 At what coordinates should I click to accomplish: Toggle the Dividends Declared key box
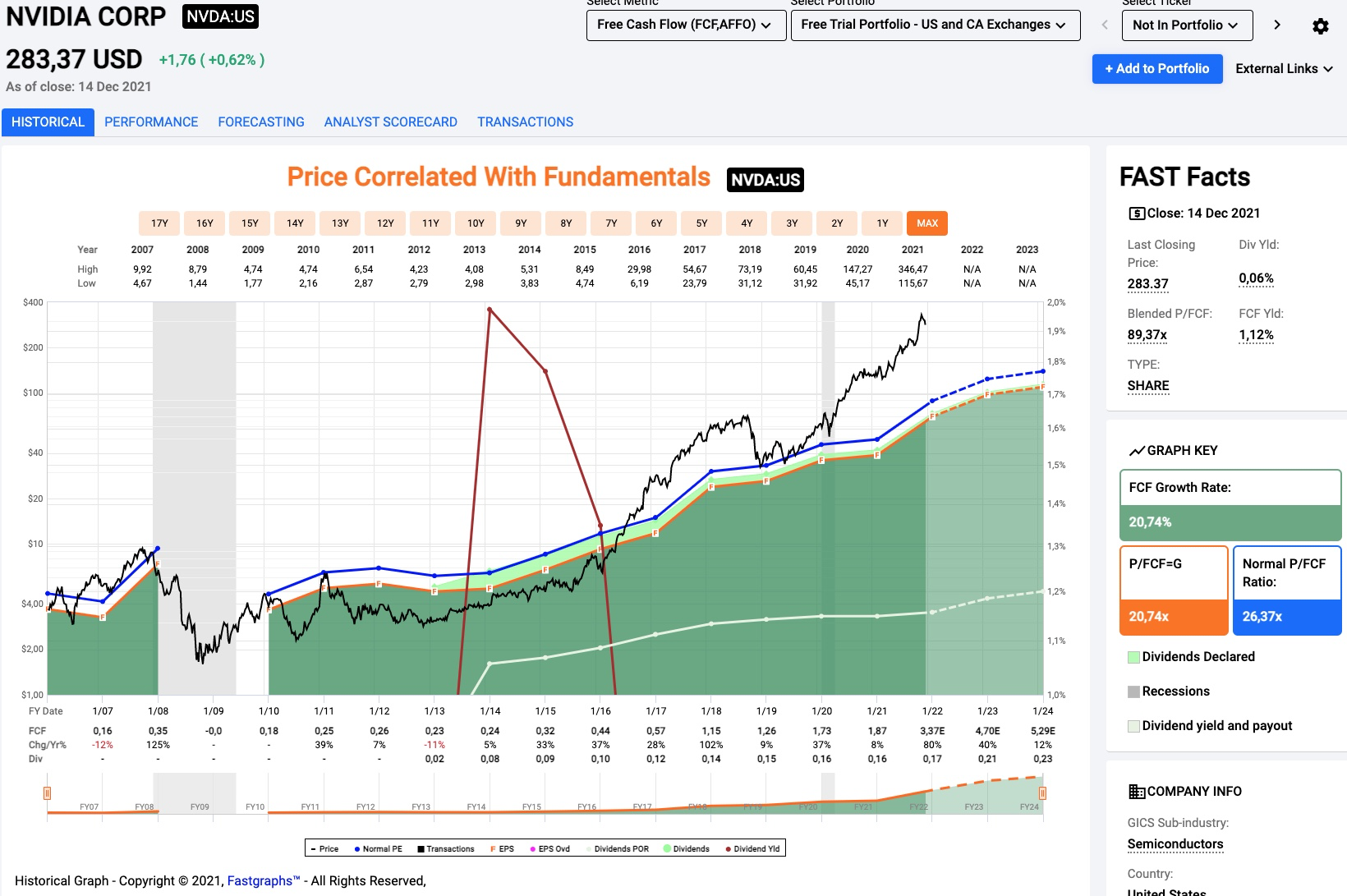(1133, 657)
